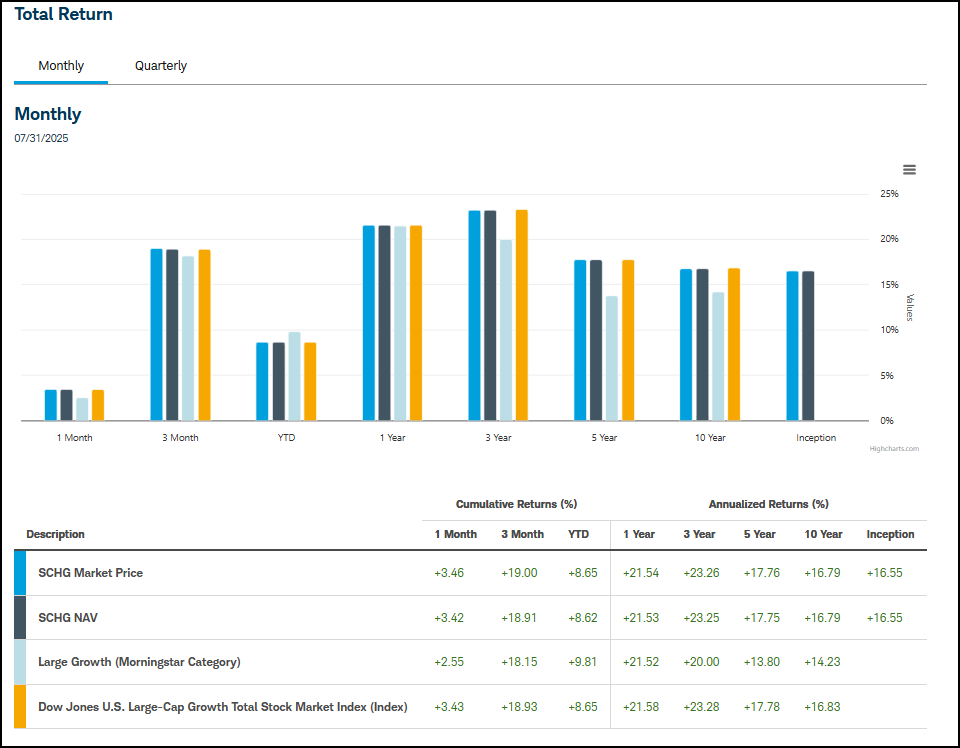Click the light blue category bar for YTD
The height and width of the screenshot is (748, 960).
(x=294, y=376)
